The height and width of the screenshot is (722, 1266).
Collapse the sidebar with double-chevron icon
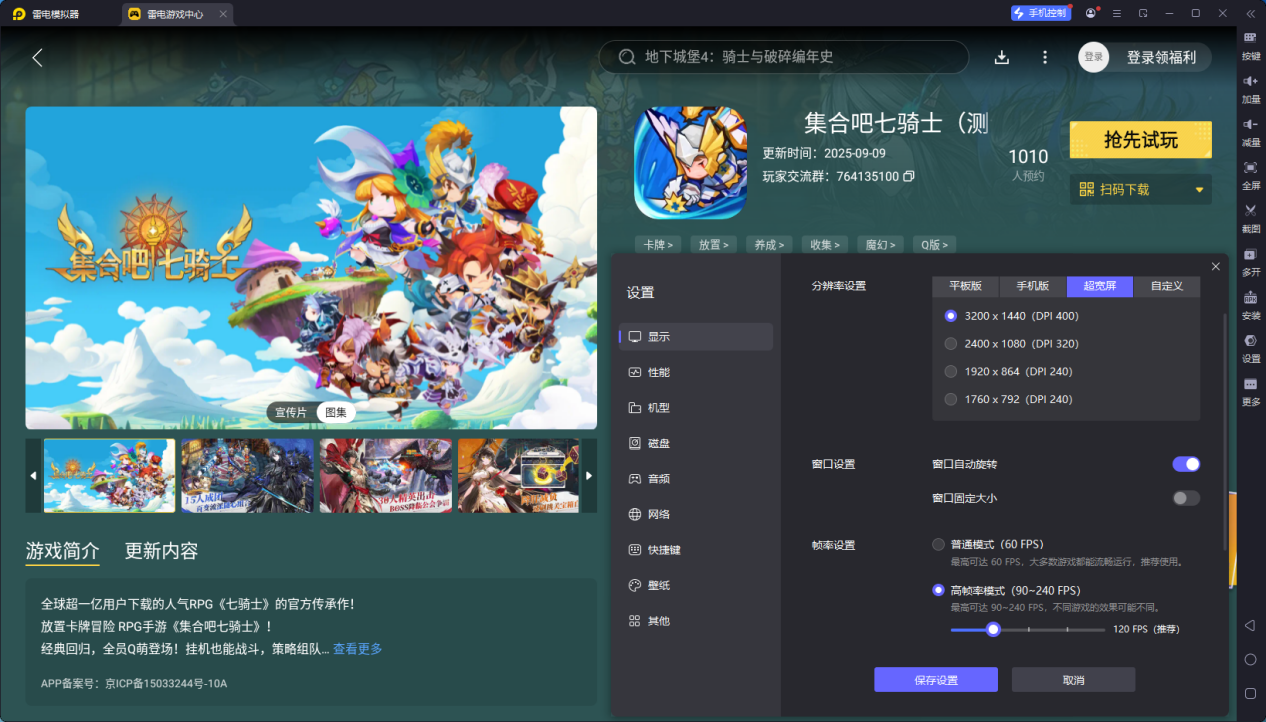tap(1250, 13)
